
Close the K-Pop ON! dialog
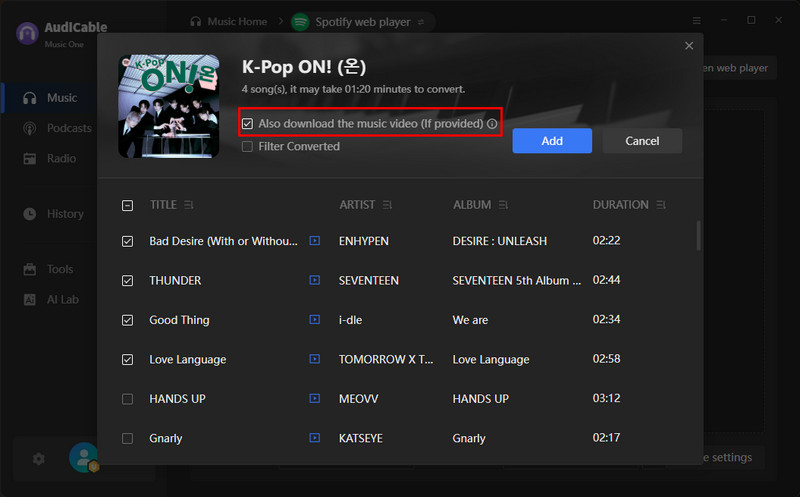689,46
